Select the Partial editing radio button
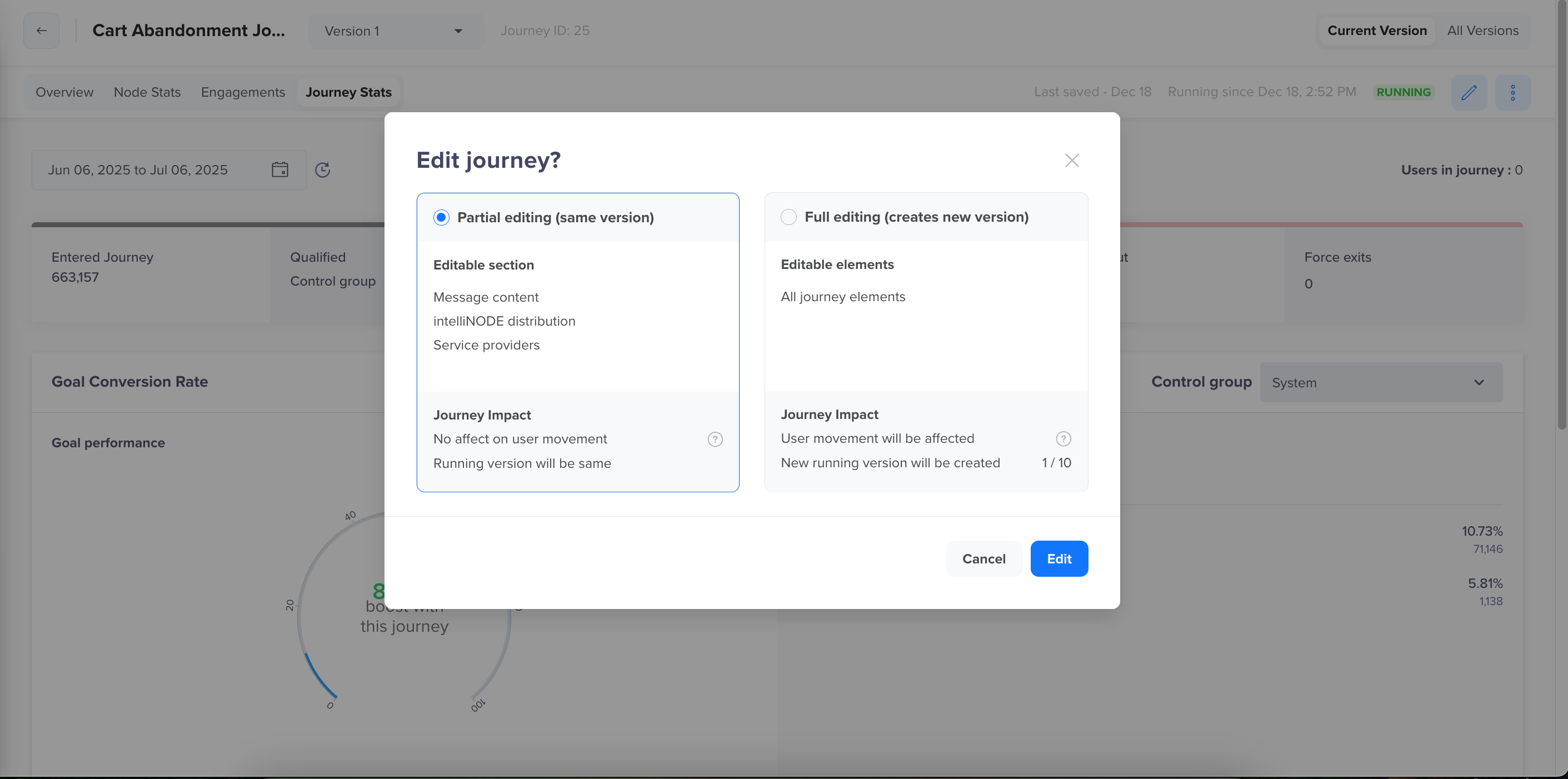1568x779 pixels. pyautogui.click(x=441, y=217)
